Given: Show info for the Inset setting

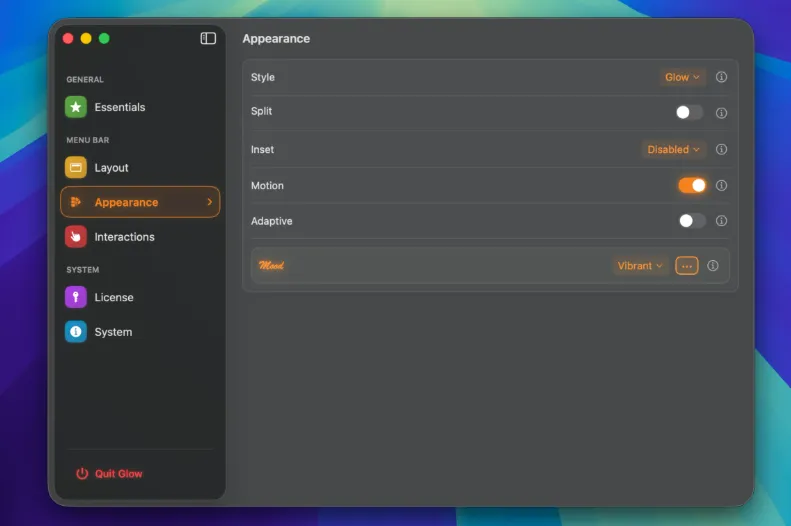Looking at the screenshot, I should coord(721,149).
